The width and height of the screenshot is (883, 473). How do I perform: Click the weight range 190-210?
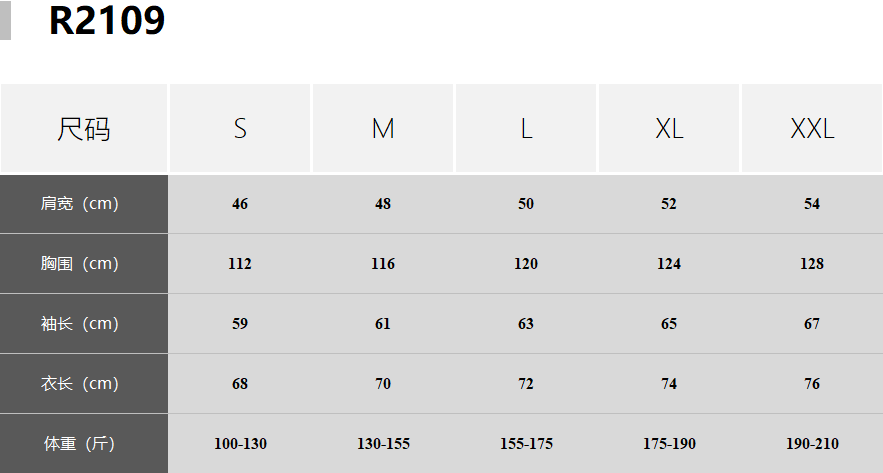point(812,444)
